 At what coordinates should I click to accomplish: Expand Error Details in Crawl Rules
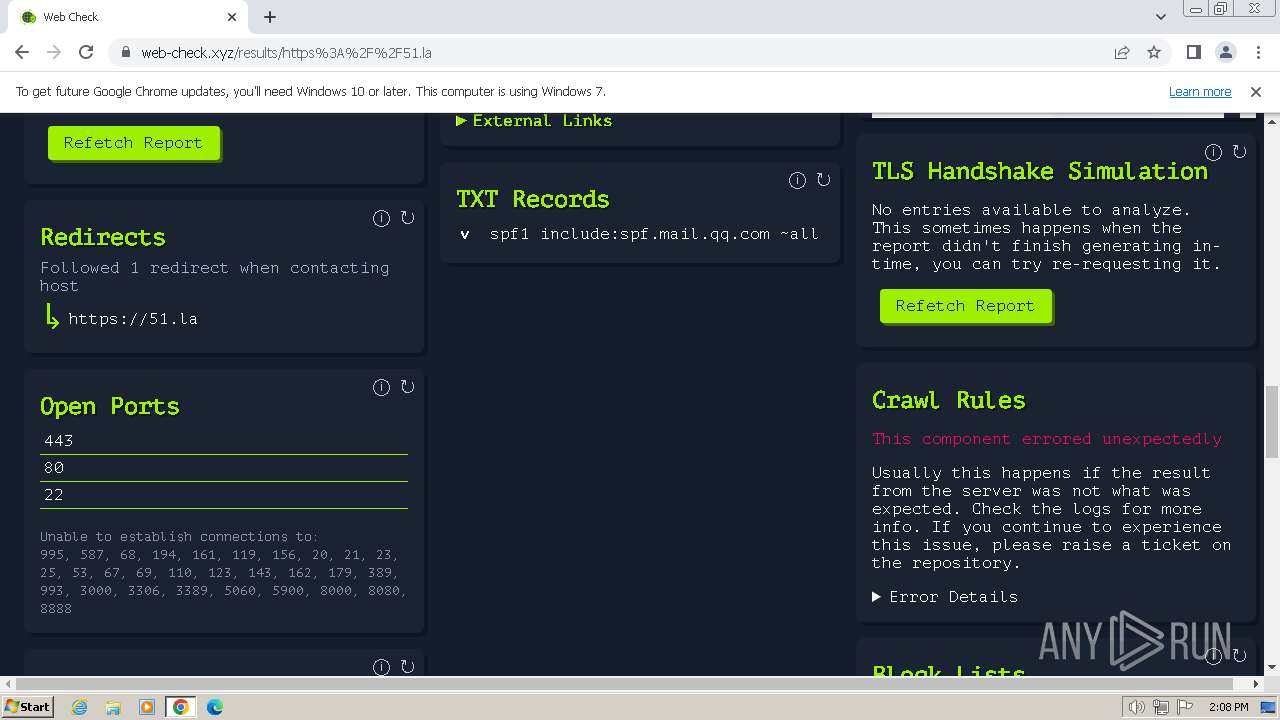coord(945,597)
